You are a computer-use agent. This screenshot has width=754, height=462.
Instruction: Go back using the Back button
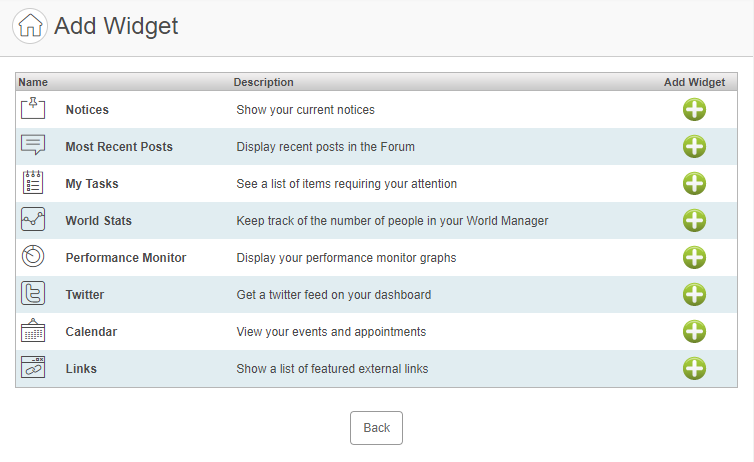(376, 428)
